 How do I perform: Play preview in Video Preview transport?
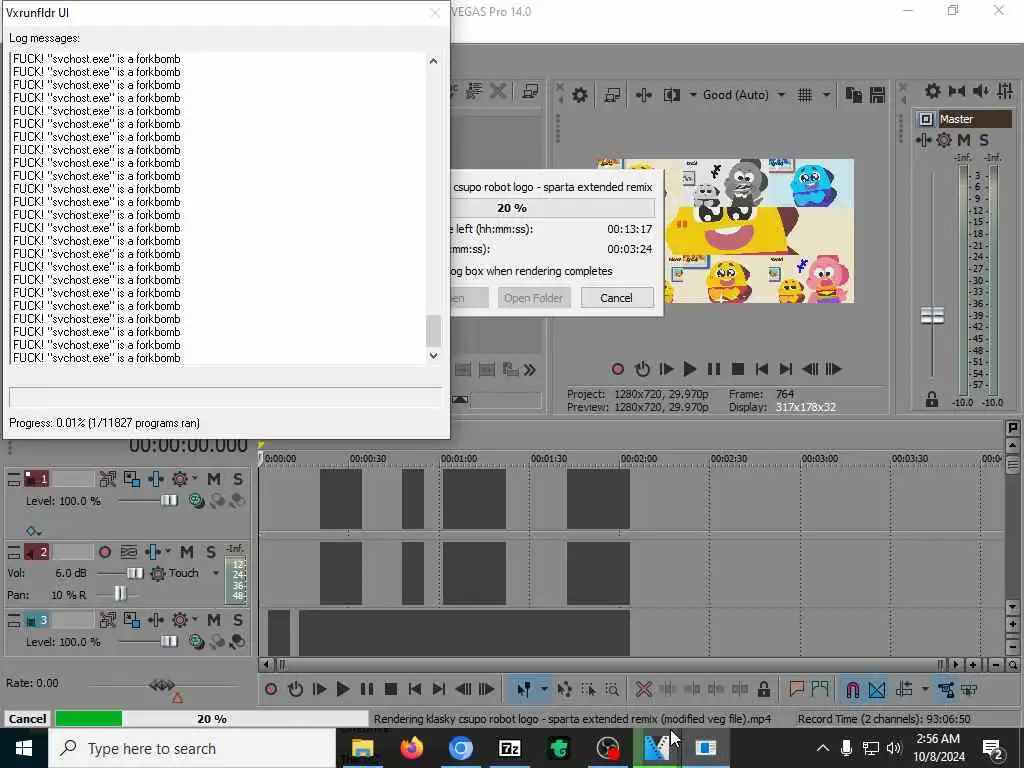point(690,369)
